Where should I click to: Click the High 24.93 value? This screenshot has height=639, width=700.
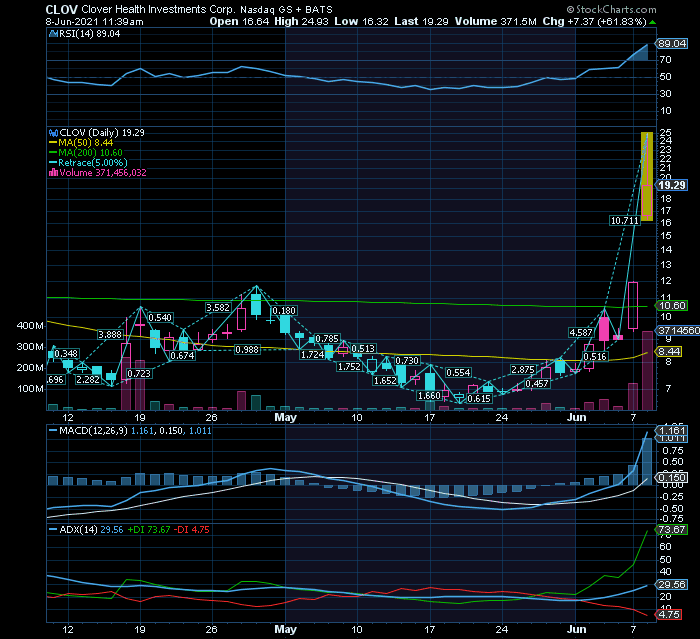[301, 21]
